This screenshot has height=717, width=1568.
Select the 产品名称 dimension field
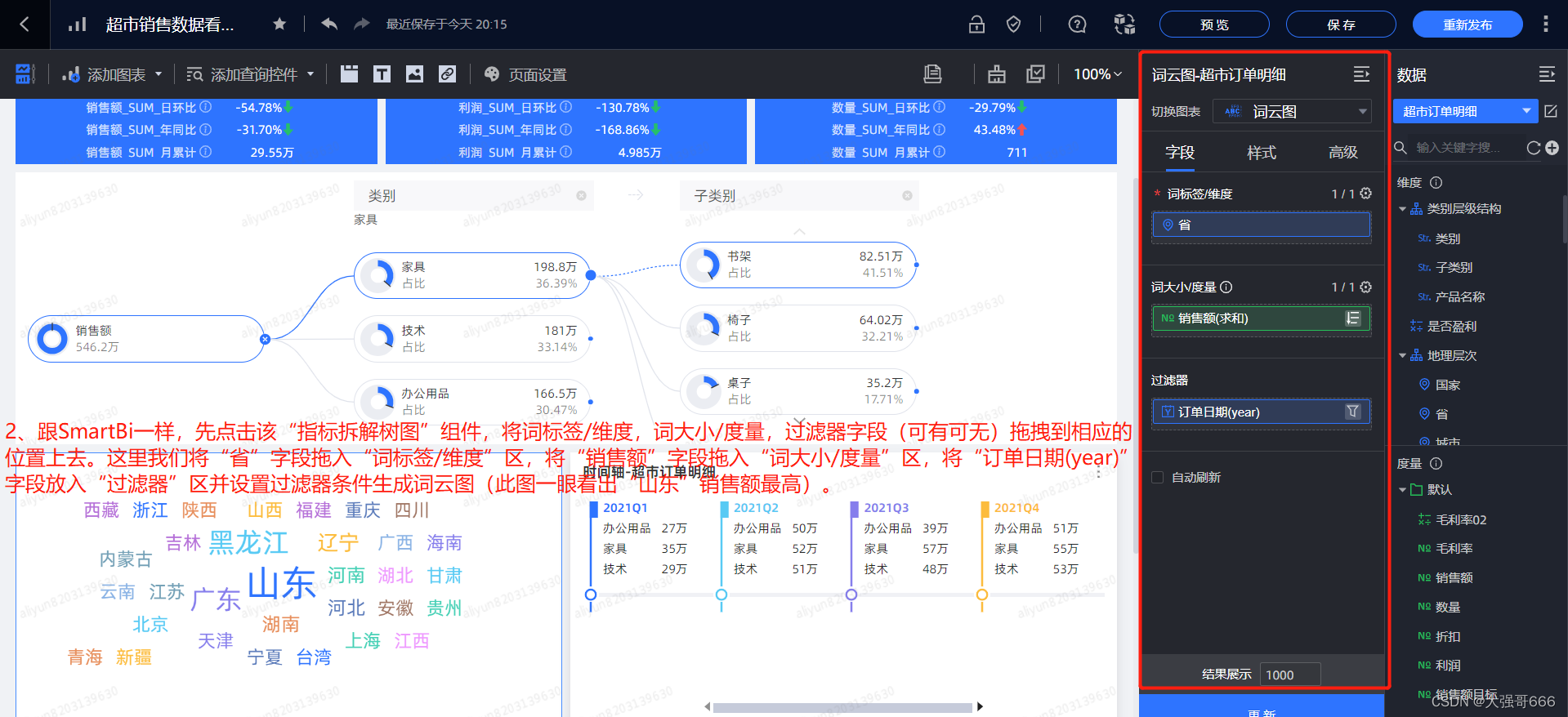pos(1459,297)
